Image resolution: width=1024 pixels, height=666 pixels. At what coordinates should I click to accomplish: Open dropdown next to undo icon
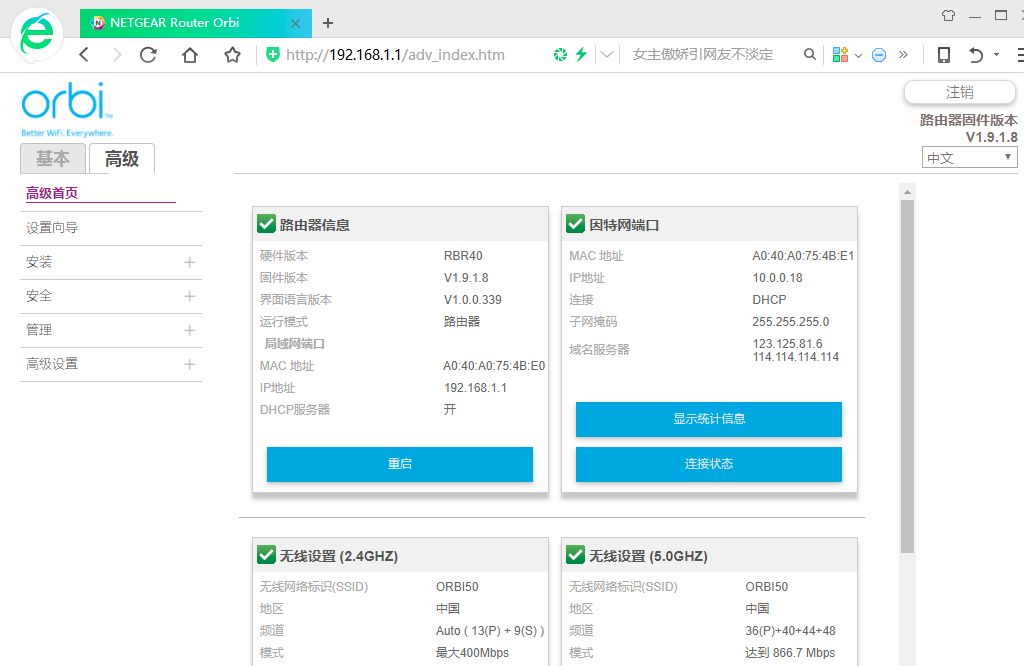pos(997,55)
